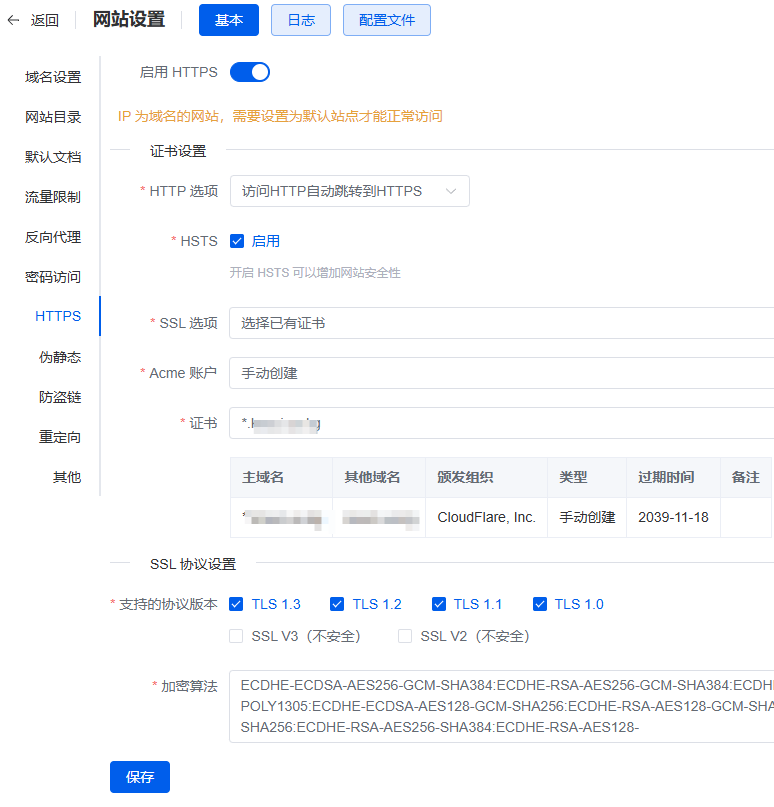Click the 备注 column header
Viewport: 774px width, 807px height.
click(746, 477)
